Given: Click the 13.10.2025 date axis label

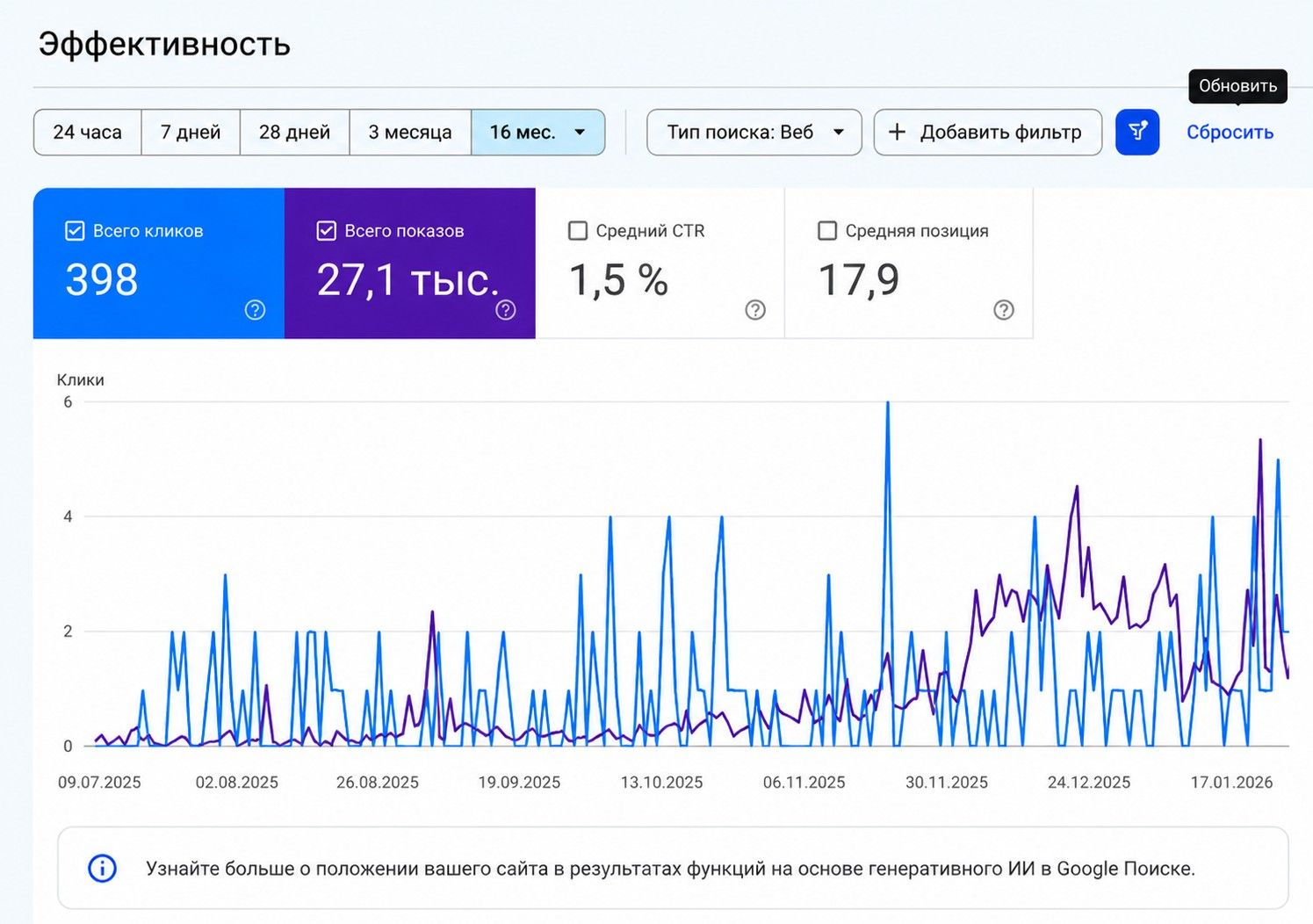Looking at the screenshot, I should coord(661,783).
